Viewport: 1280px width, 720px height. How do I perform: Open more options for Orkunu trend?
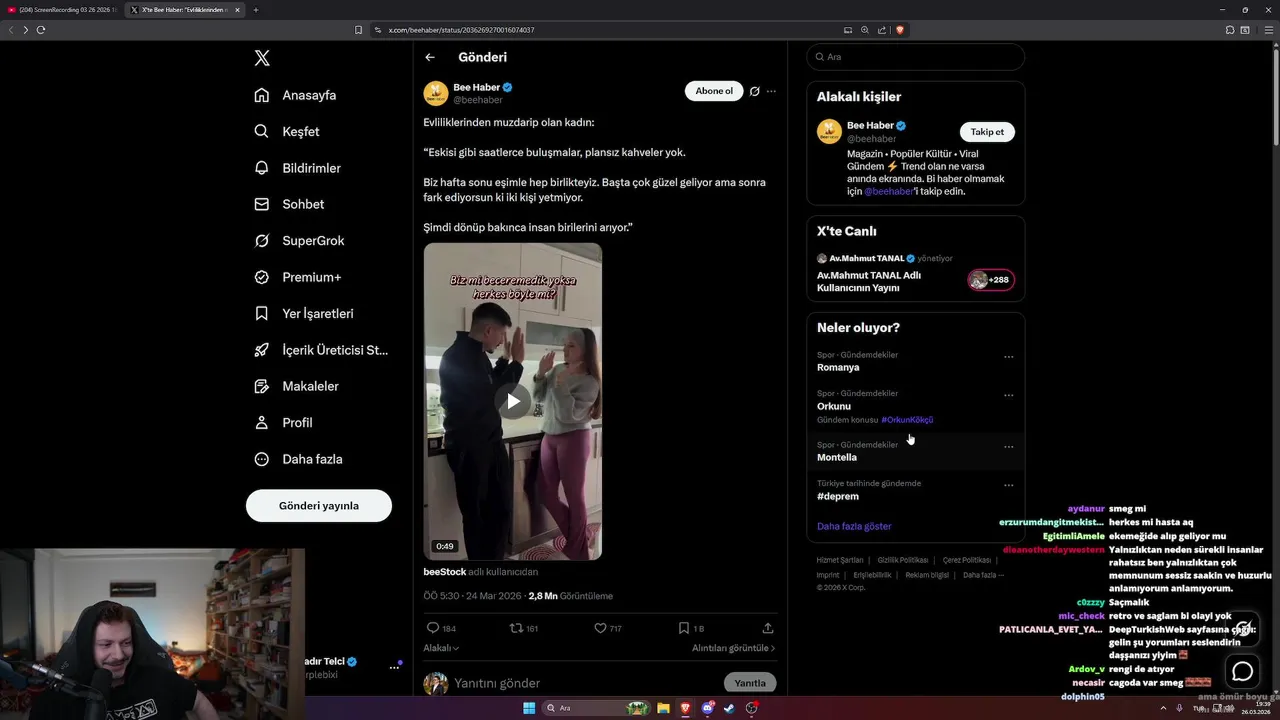coord(1009,396)
